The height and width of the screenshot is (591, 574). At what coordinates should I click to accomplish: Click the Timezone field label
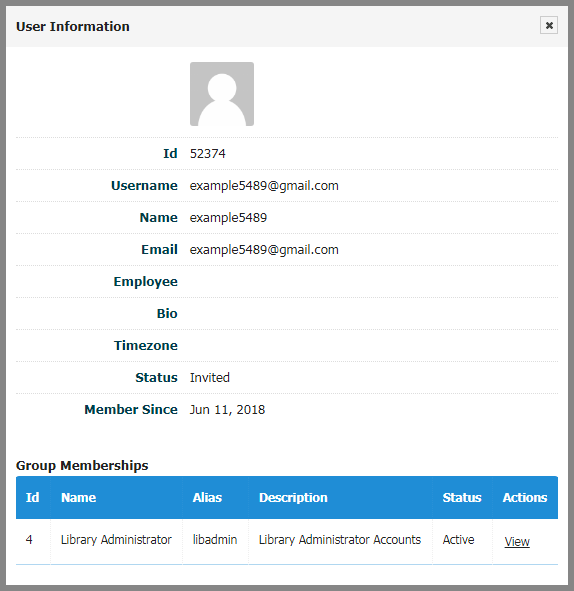pyautogui.click(x=146, y=346)
